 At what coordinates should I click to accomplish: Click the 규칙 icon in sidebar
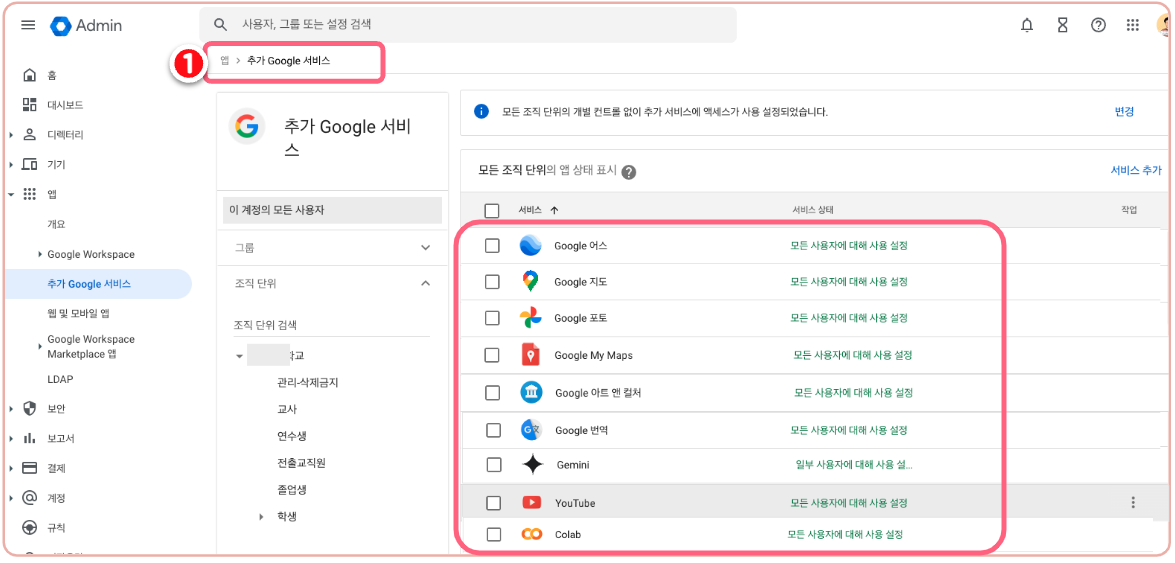click(29, 527)
